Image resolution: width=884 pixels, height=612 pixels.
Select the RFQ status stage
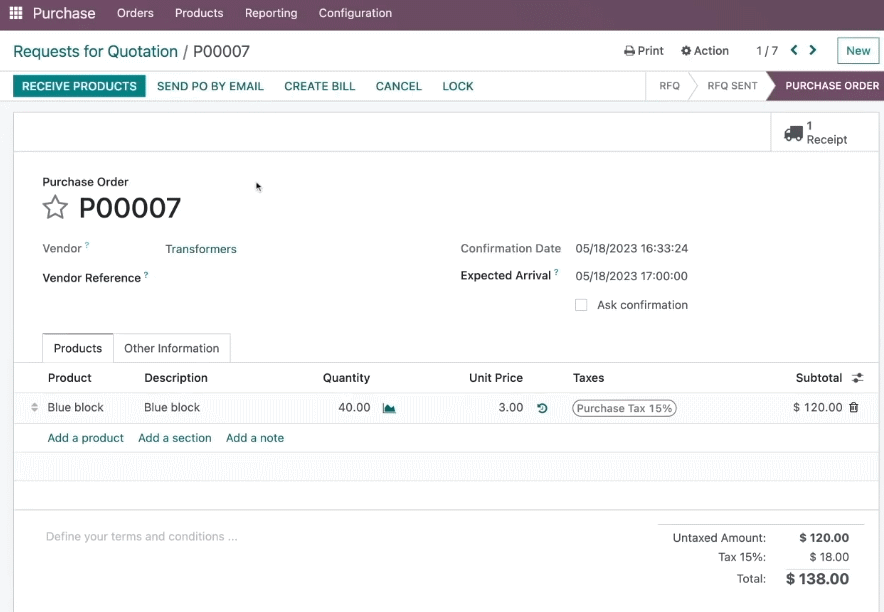(x=670, y=86)
